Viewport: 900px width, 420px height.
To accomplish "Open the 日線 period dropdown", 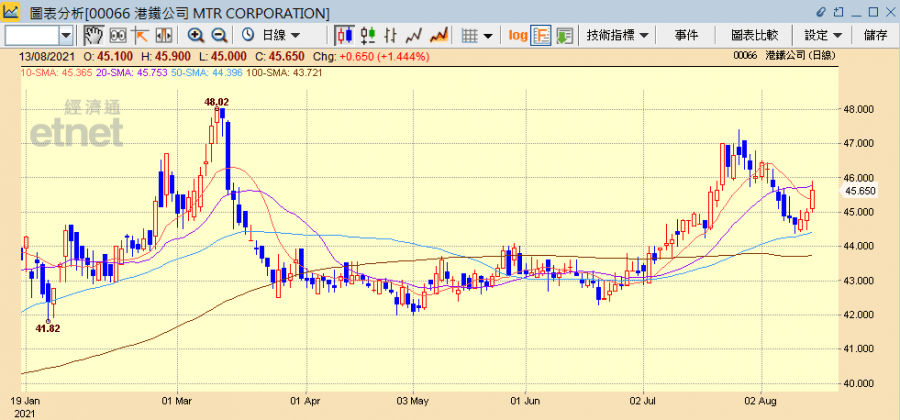I will [273, 35].
